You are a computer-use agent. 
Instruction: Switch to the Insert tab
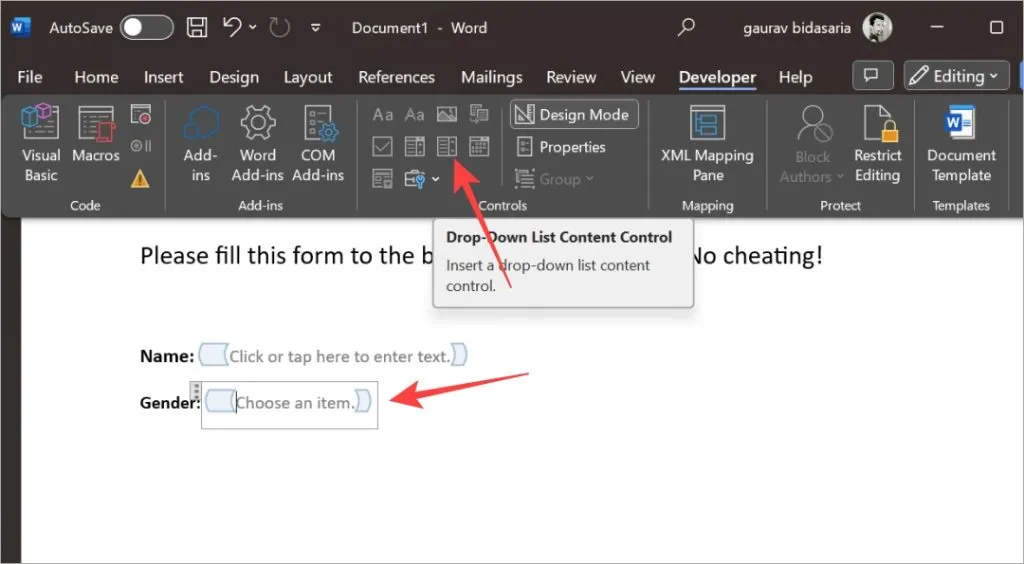click(x=163, y=77)
